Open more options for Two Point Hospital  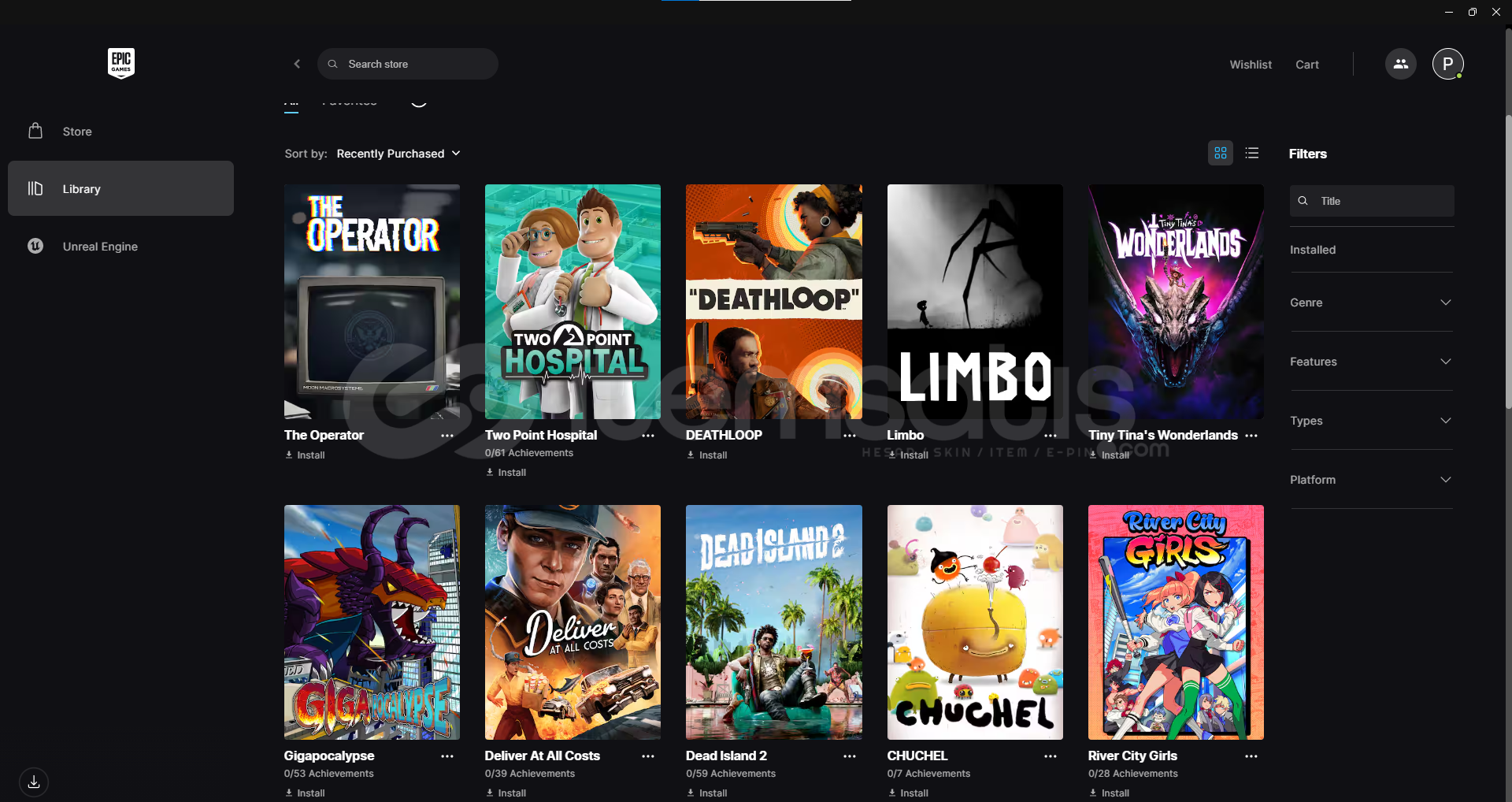coord(648,436)
